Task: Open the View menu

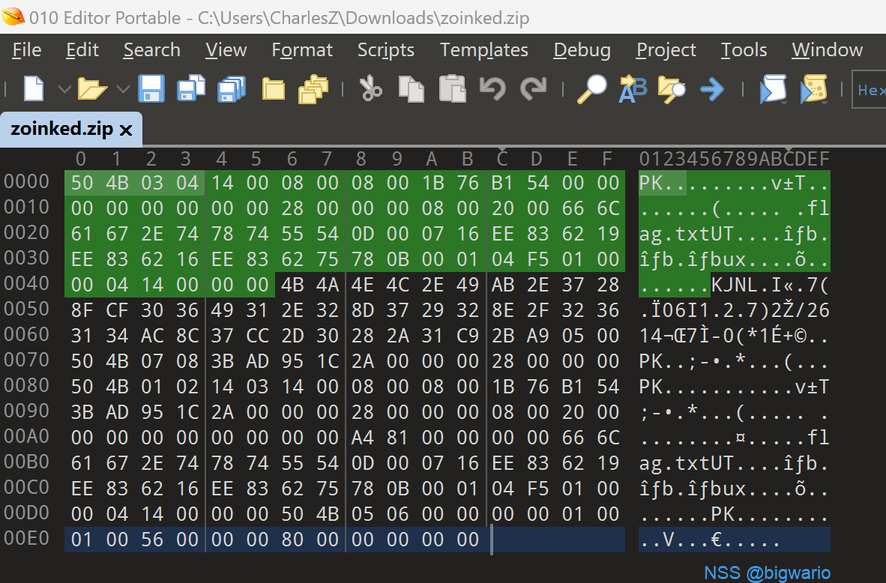Action: (226, 50)
